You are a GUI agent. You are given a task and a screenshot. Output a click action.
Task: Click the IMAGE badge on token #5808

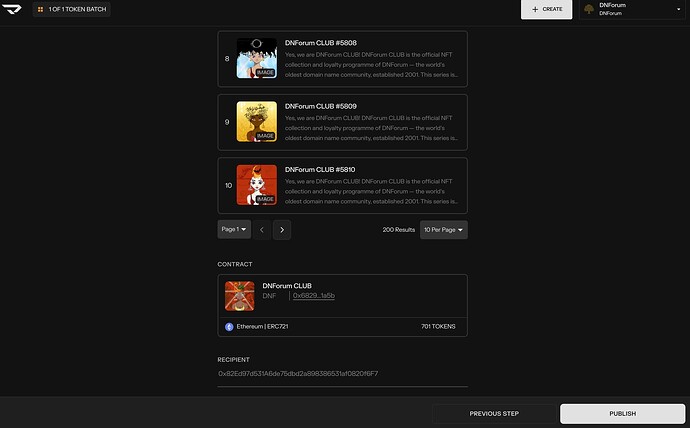[x=265, y=73]
